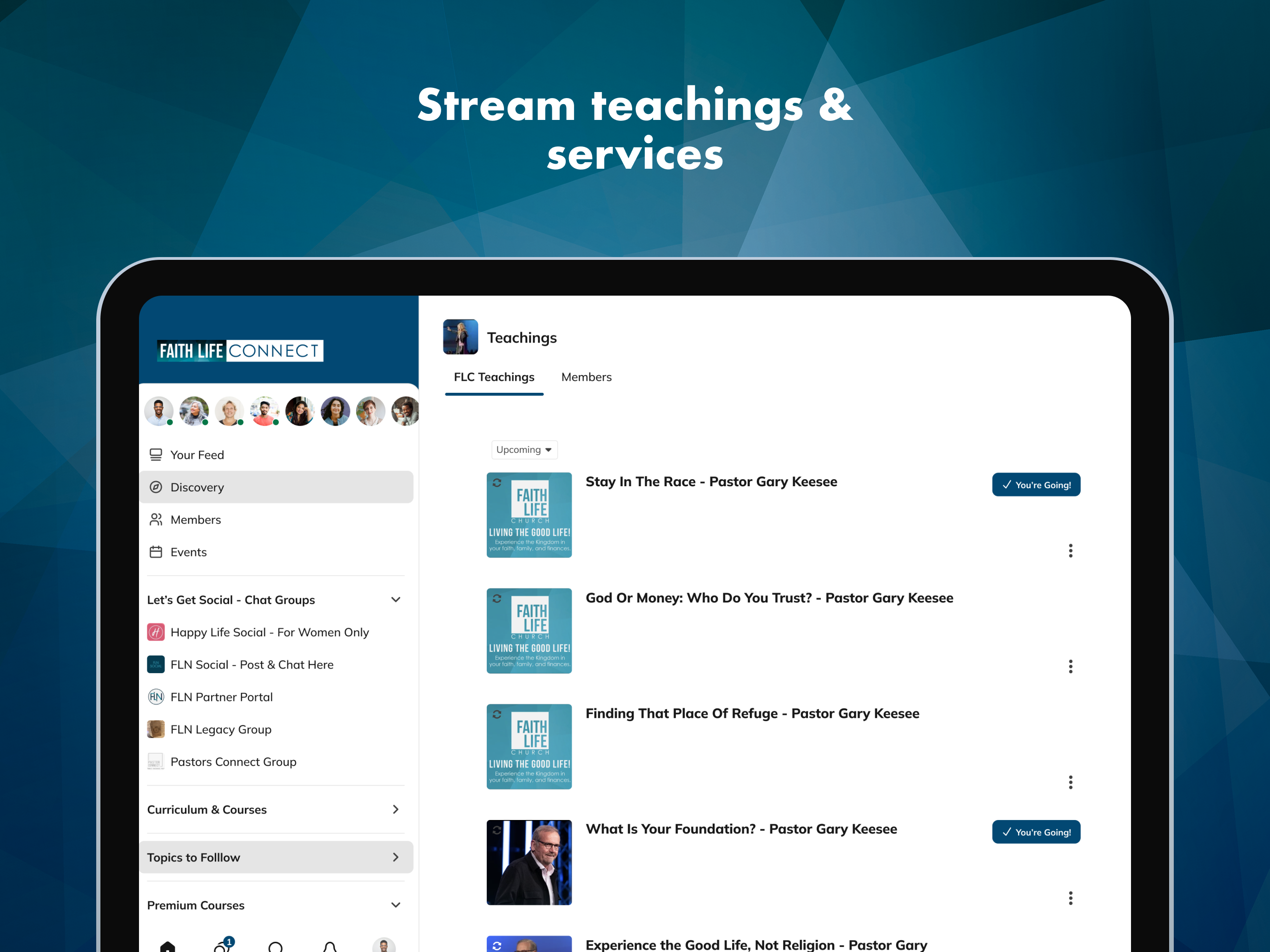Click the Teachings group image icon
The height and width of the screenshot is (952, 1270).
(461, 337)
